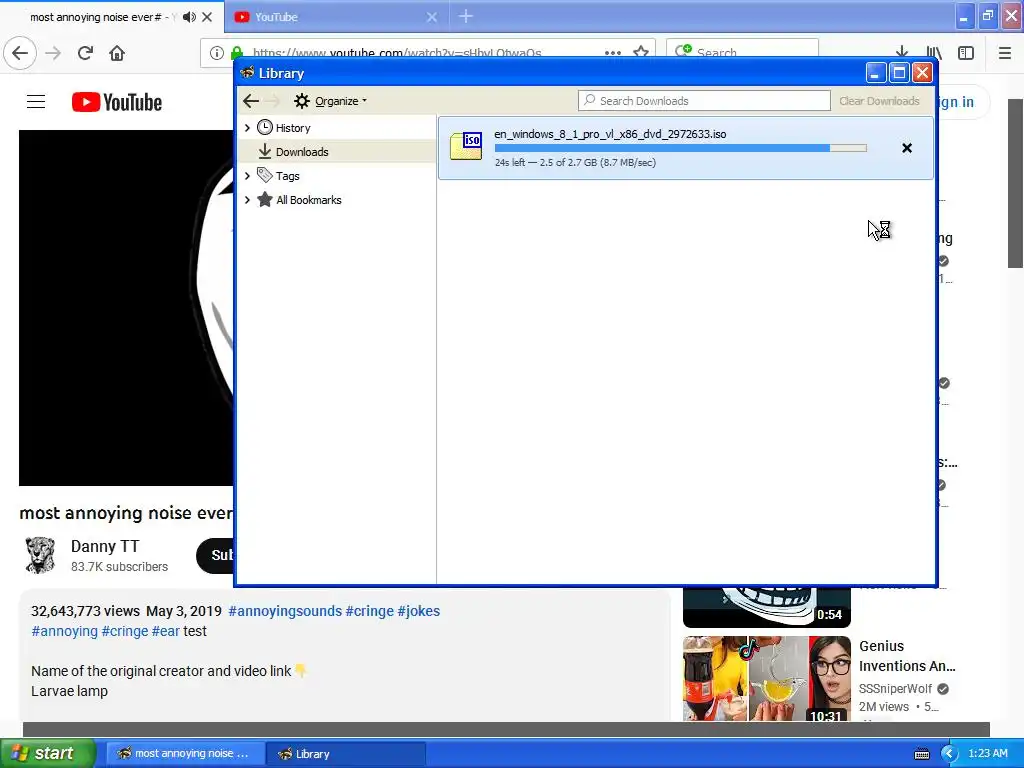Cancel the Windows 8.1 ISO download

(906, 148)
